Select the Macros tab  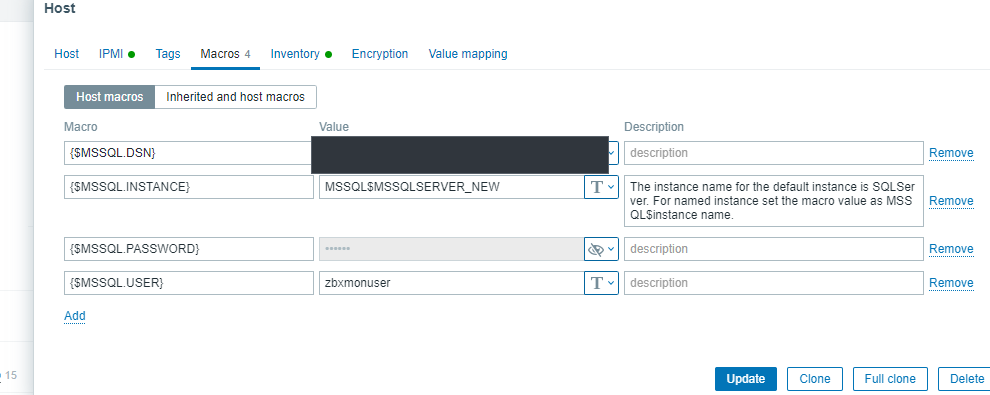pos(225,54)
